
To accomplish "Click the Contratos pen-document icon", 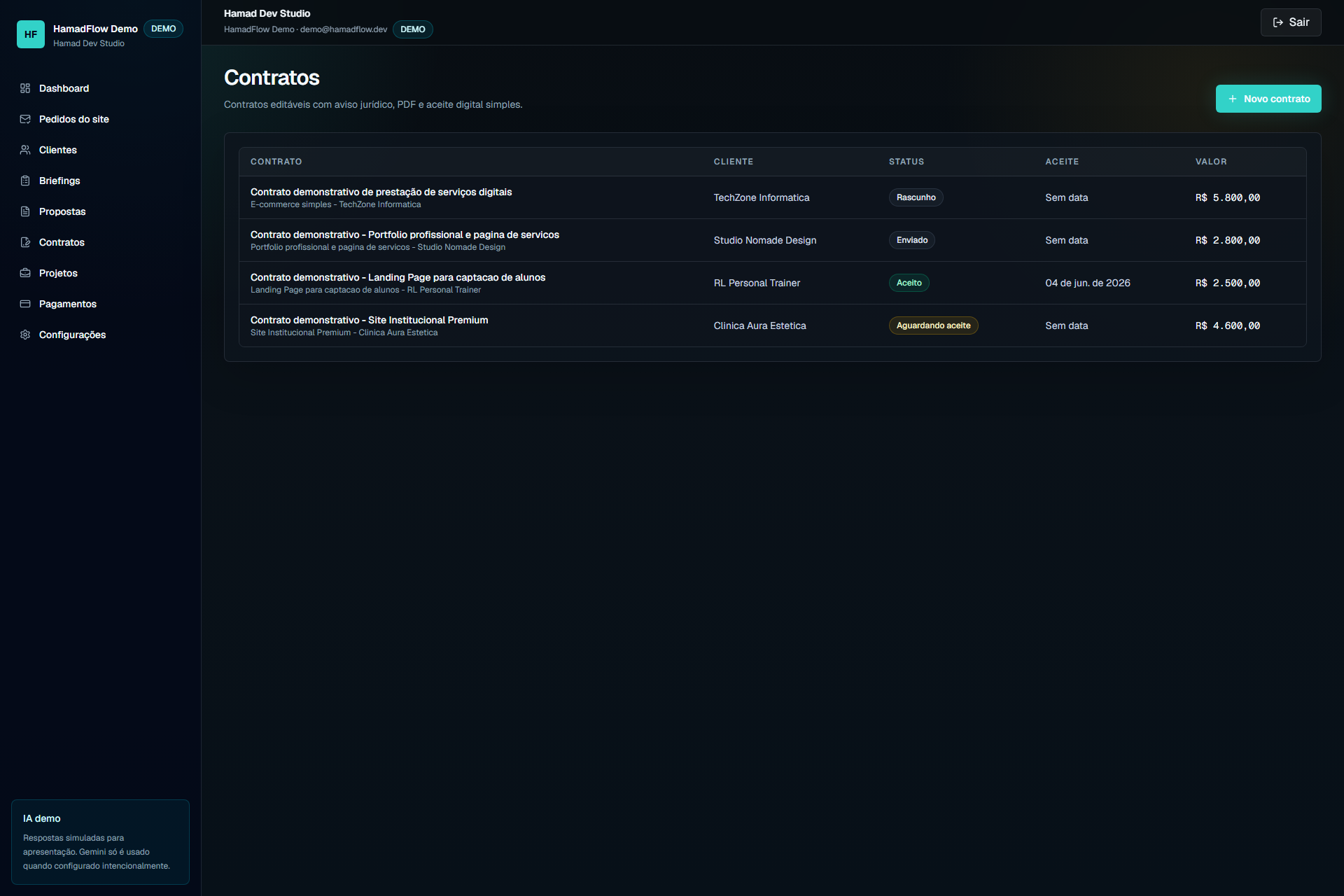I will point(25,242).
